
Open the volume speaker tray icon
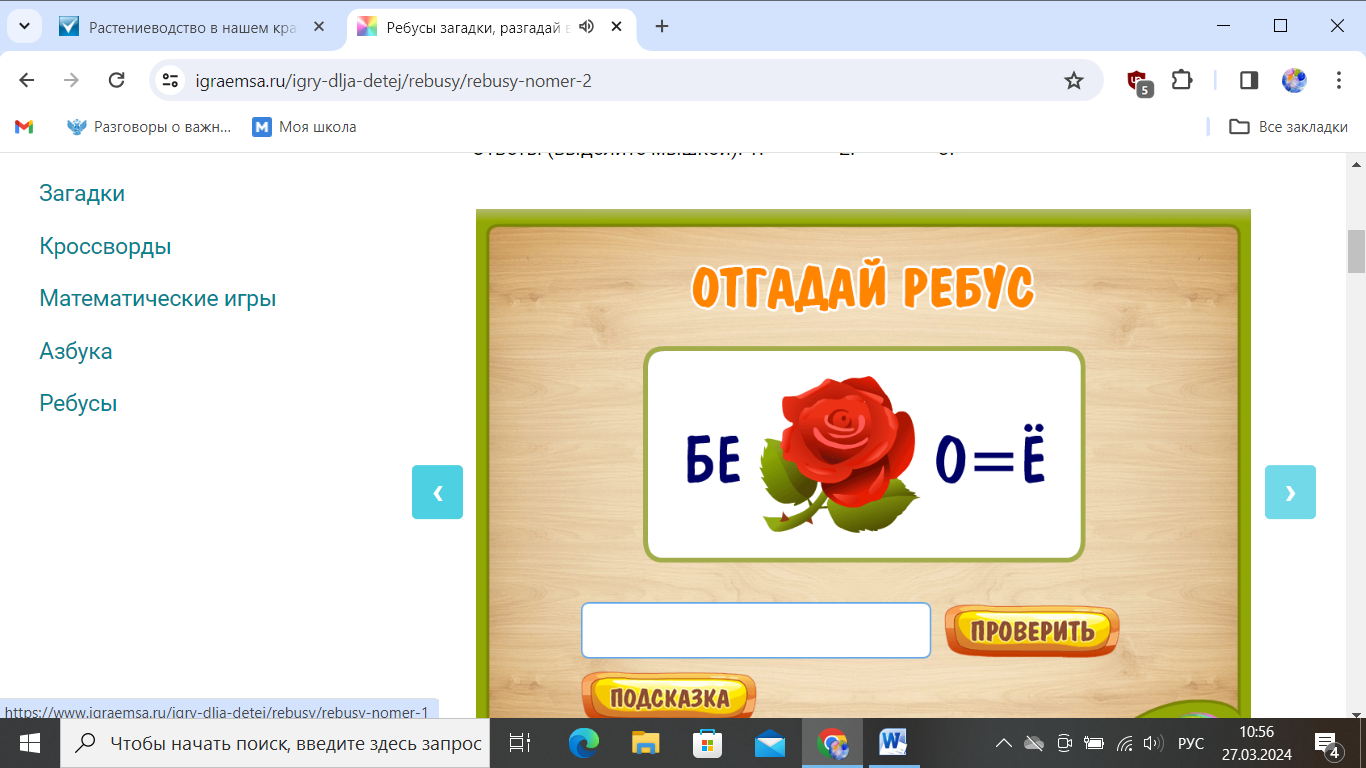click(x=1153, y=743)
